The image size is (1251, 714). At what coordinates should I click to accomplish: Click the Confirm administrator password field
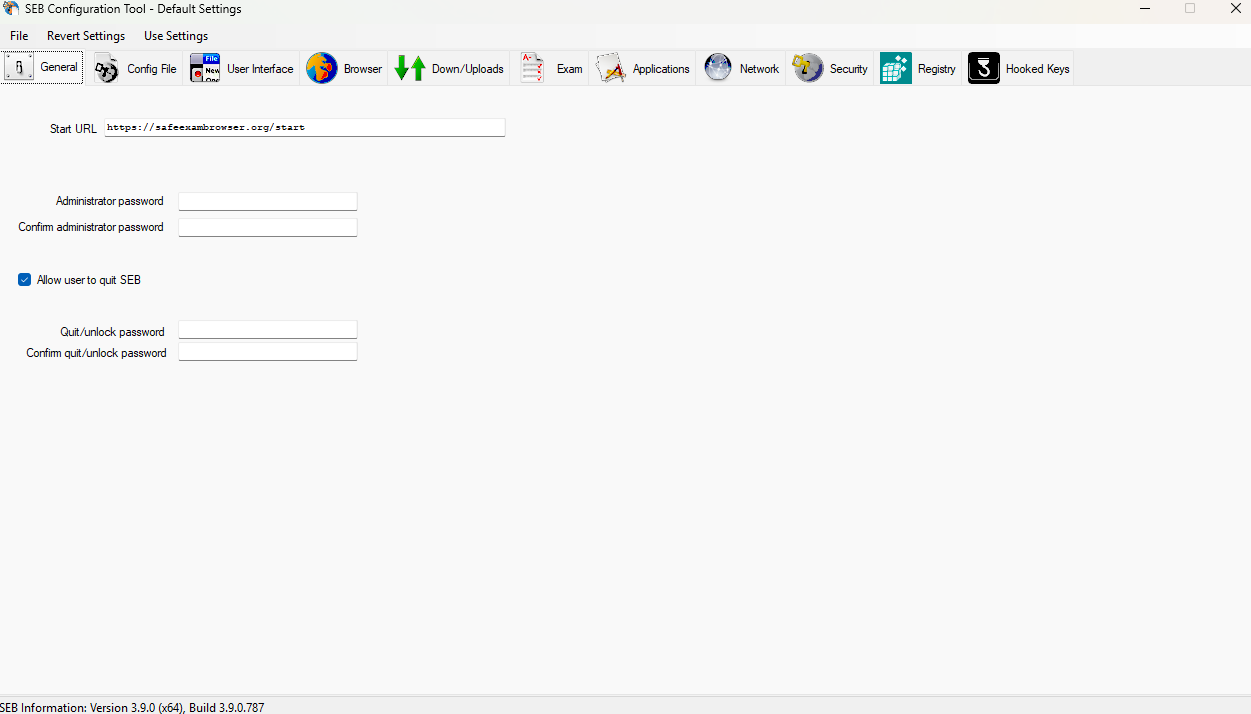tap(268, 227)
